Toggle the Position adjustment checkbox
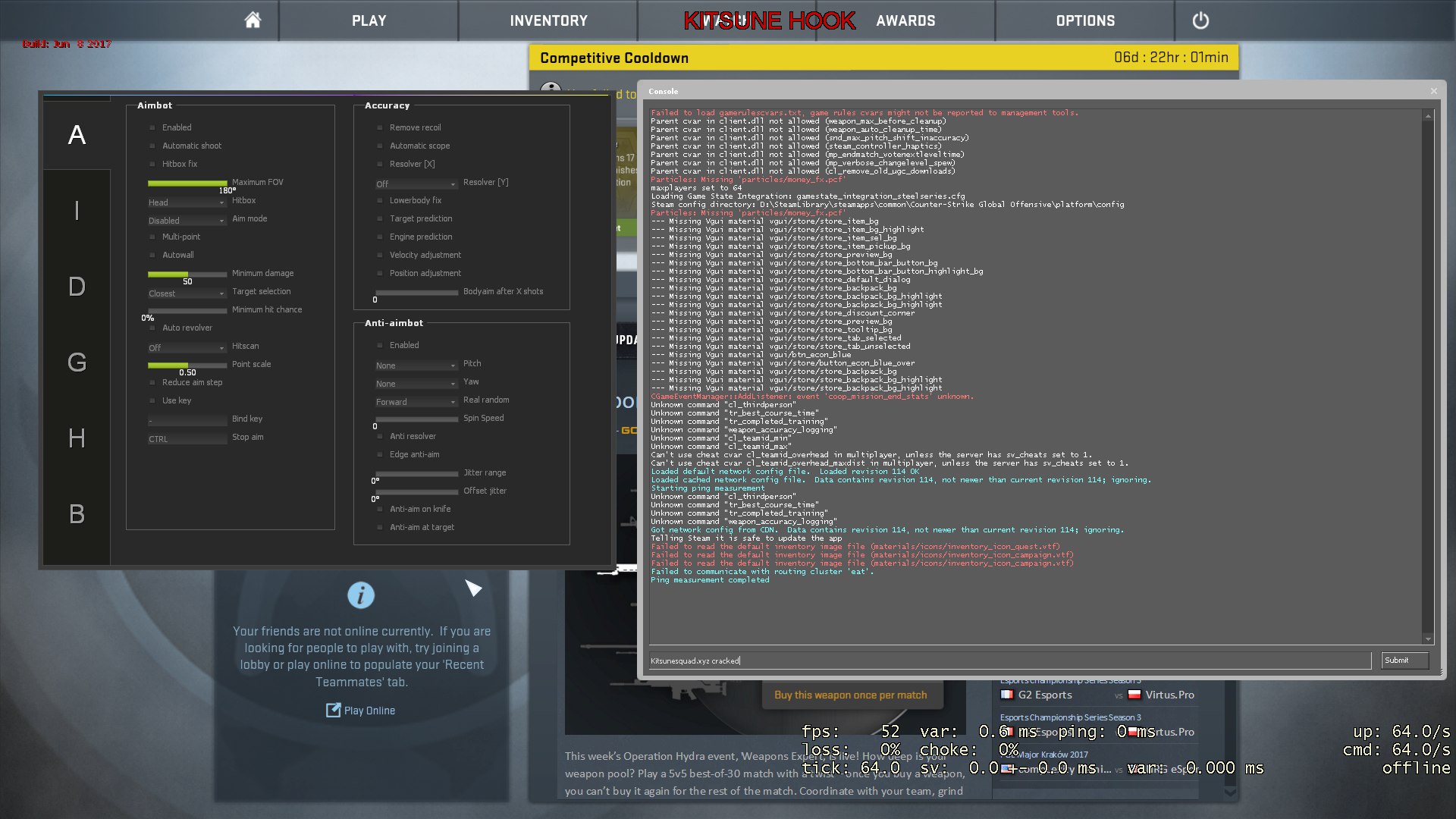This screenshot has width=1456, height=819. tap(380, 273)
